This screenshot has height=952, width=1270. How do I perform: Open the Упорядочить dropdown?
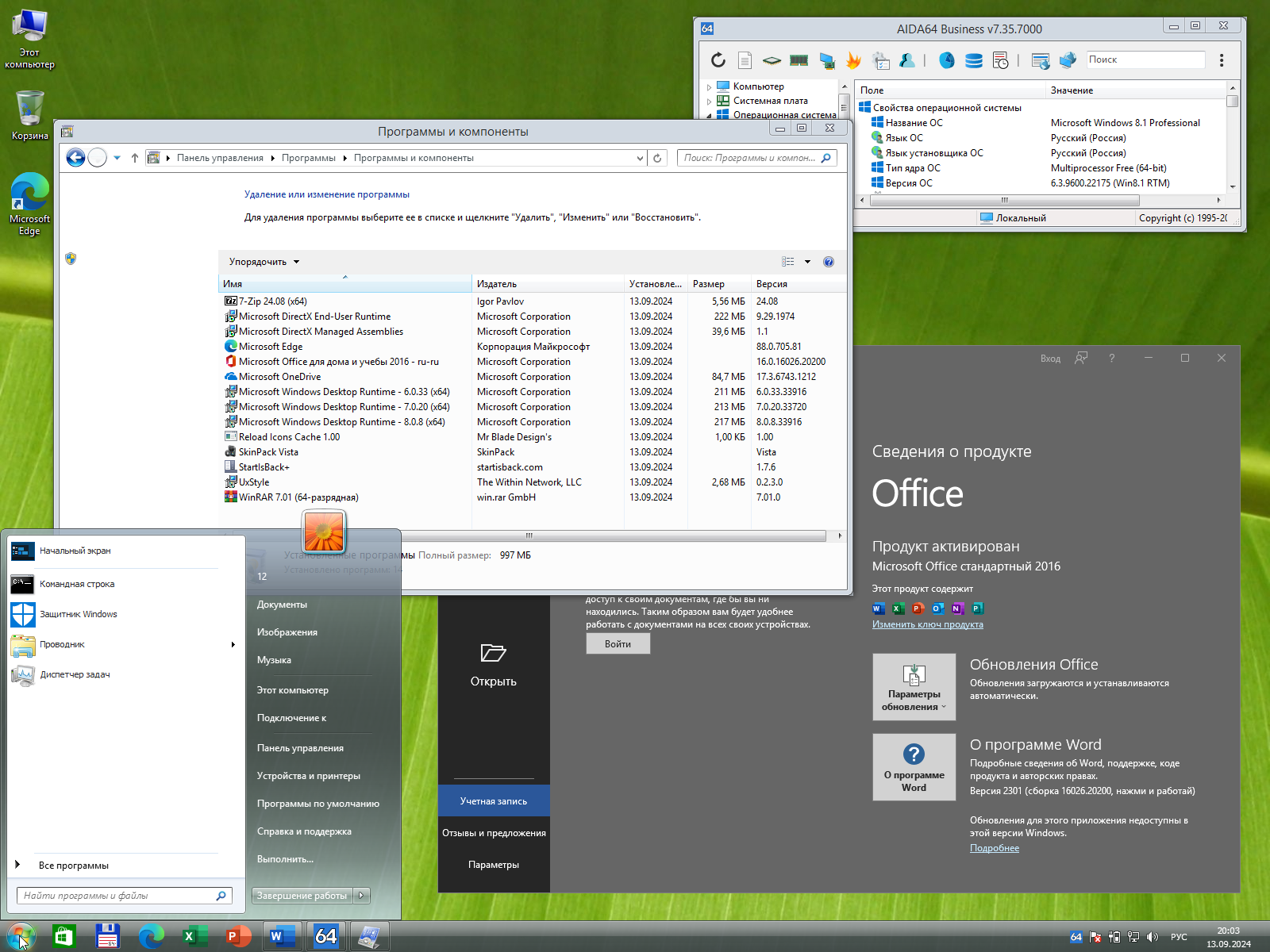click(264, 262)
